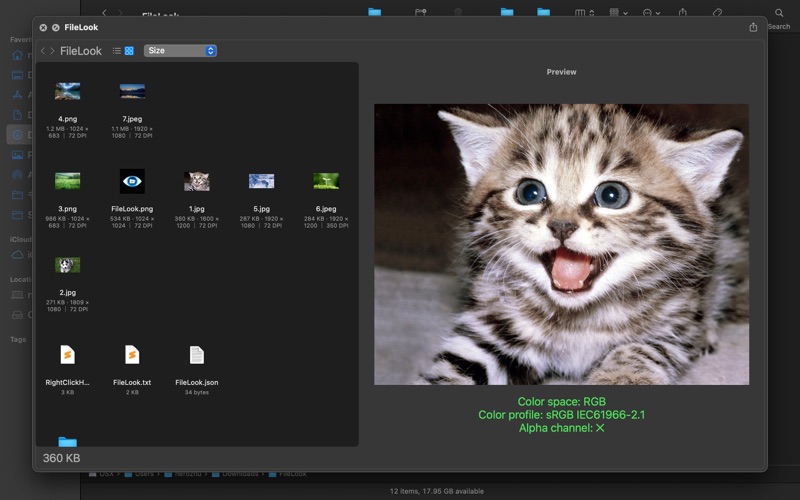Open the Finder tags toolbar icon

click(717, 12)
